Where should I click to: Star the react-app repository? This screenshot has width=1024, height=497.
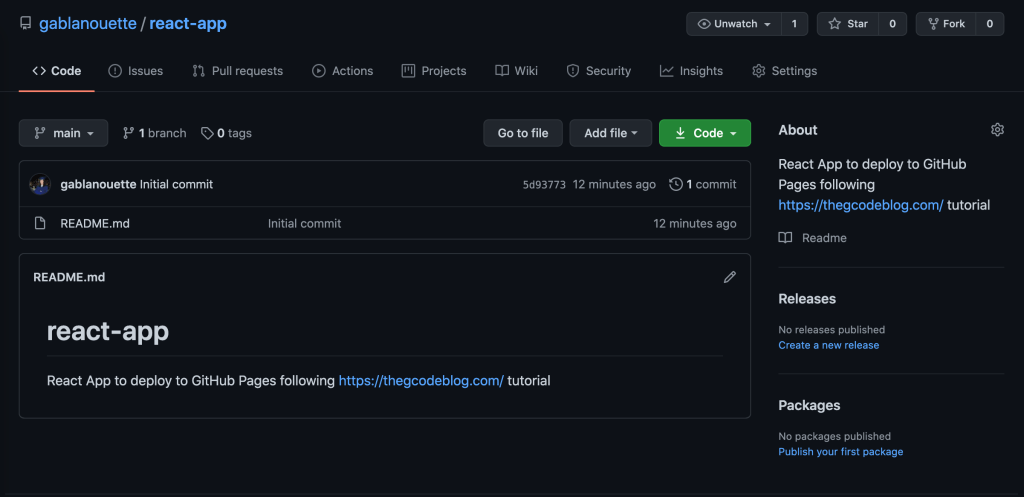[848, 24]
